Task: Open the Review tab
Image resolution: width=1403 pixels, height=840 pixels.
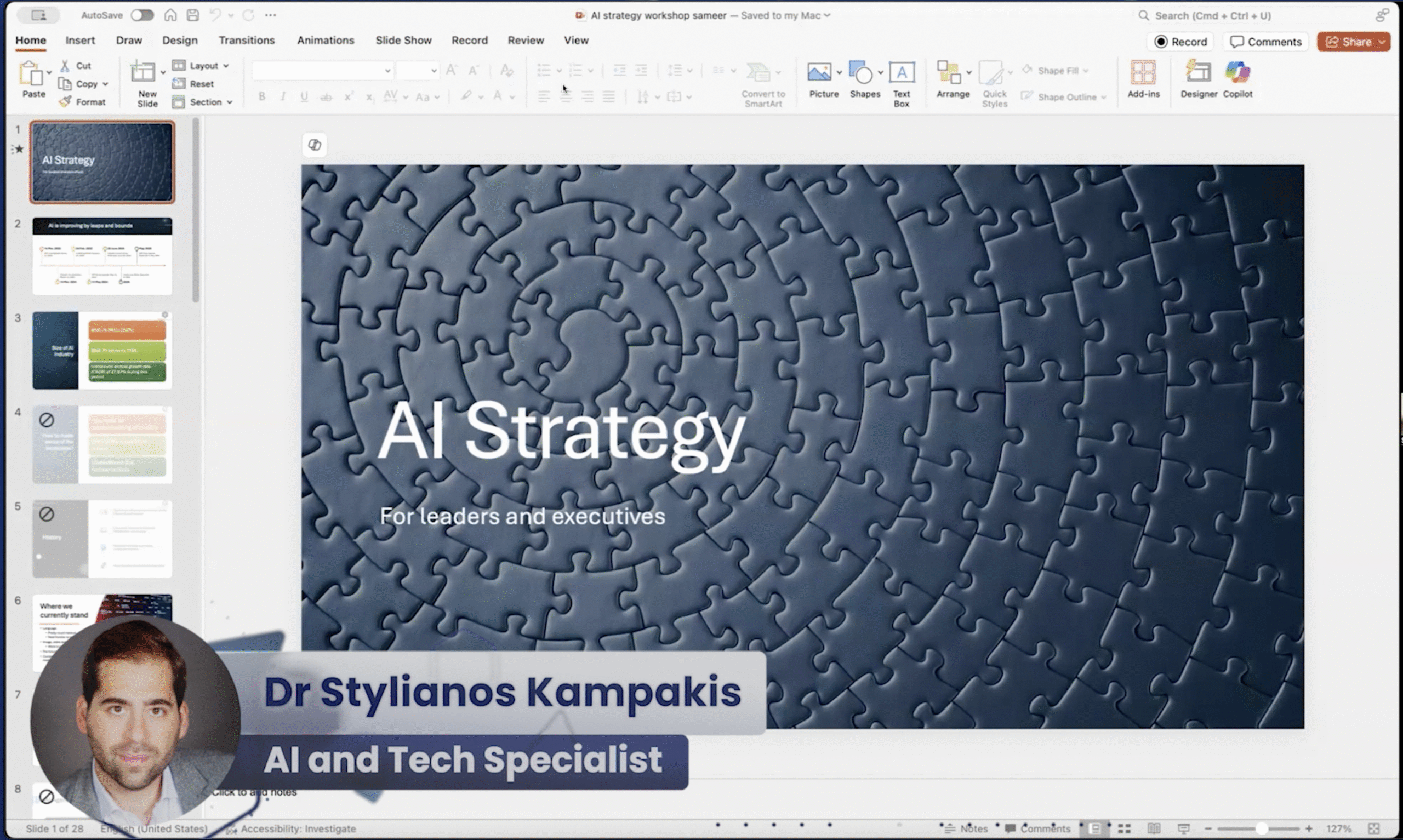Action: pos(525,40)
